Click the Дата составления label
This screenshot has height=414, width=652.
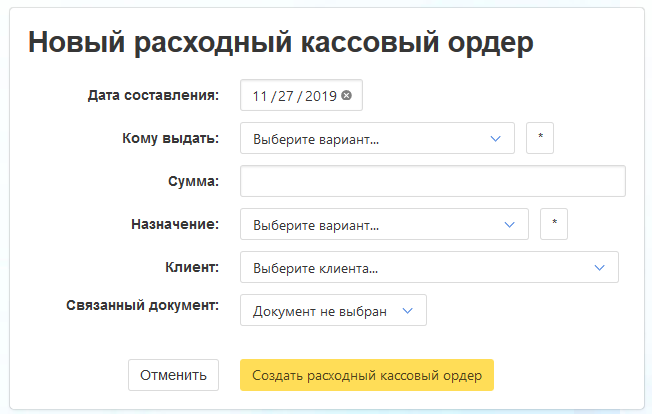(153, 95)
